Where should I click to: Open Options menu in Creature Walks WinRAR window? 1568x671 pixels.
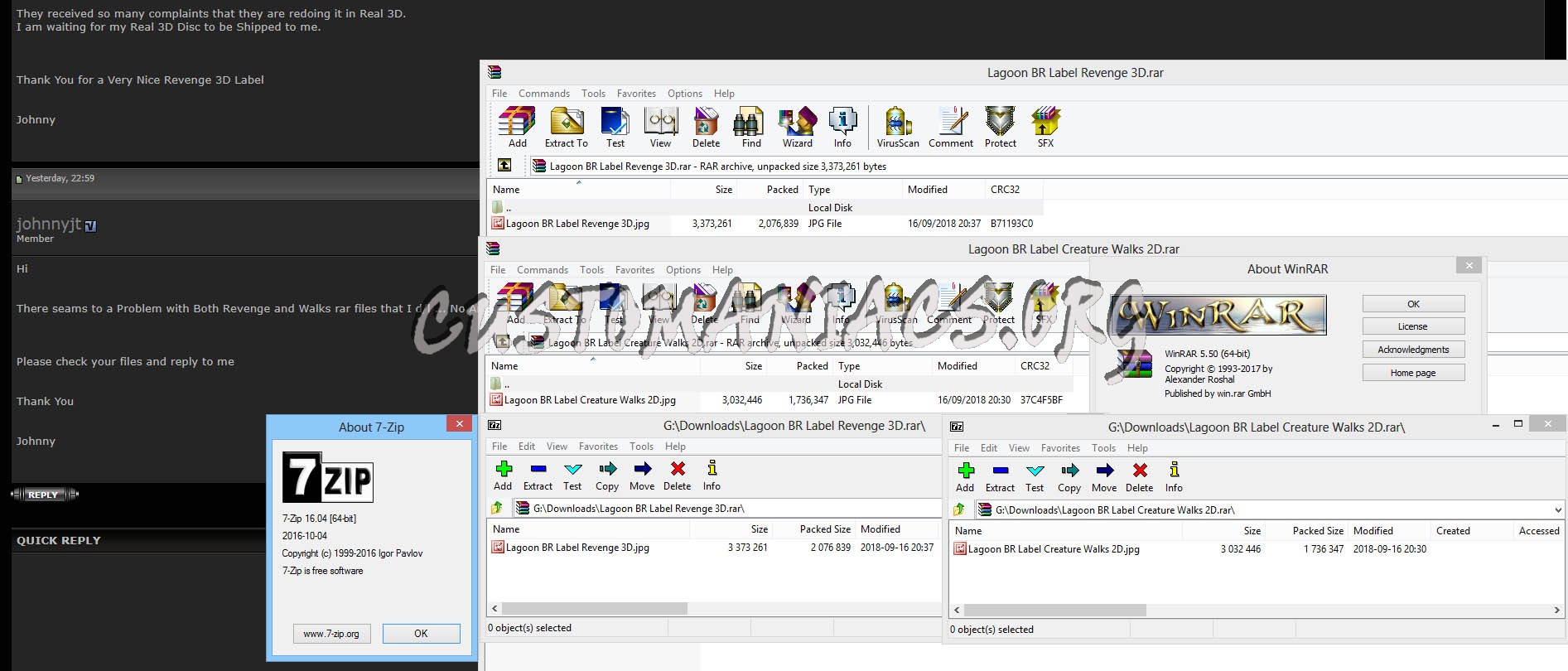[683, 270]
